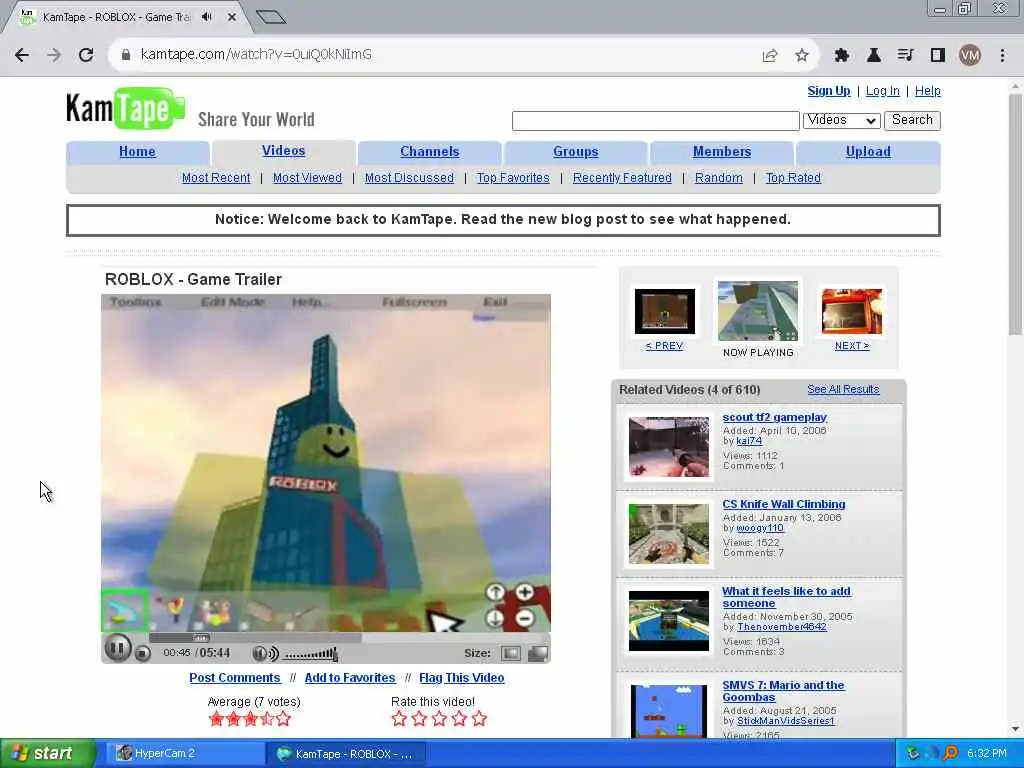Click the stop button in the player
1024x768 pixels.
tap(143, 653)
